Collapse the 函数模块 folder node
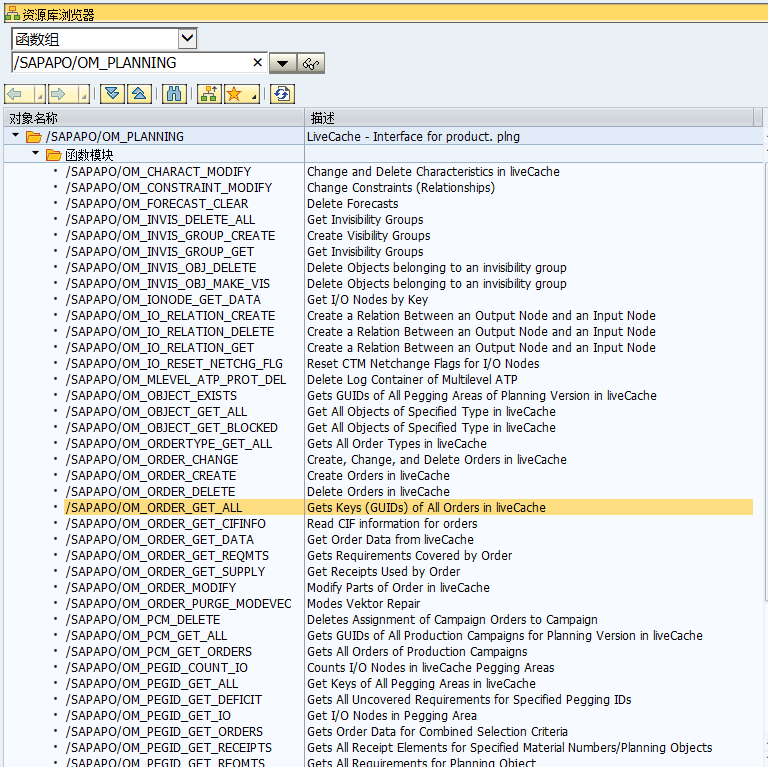Screen dimensions: 768x767 35,153
